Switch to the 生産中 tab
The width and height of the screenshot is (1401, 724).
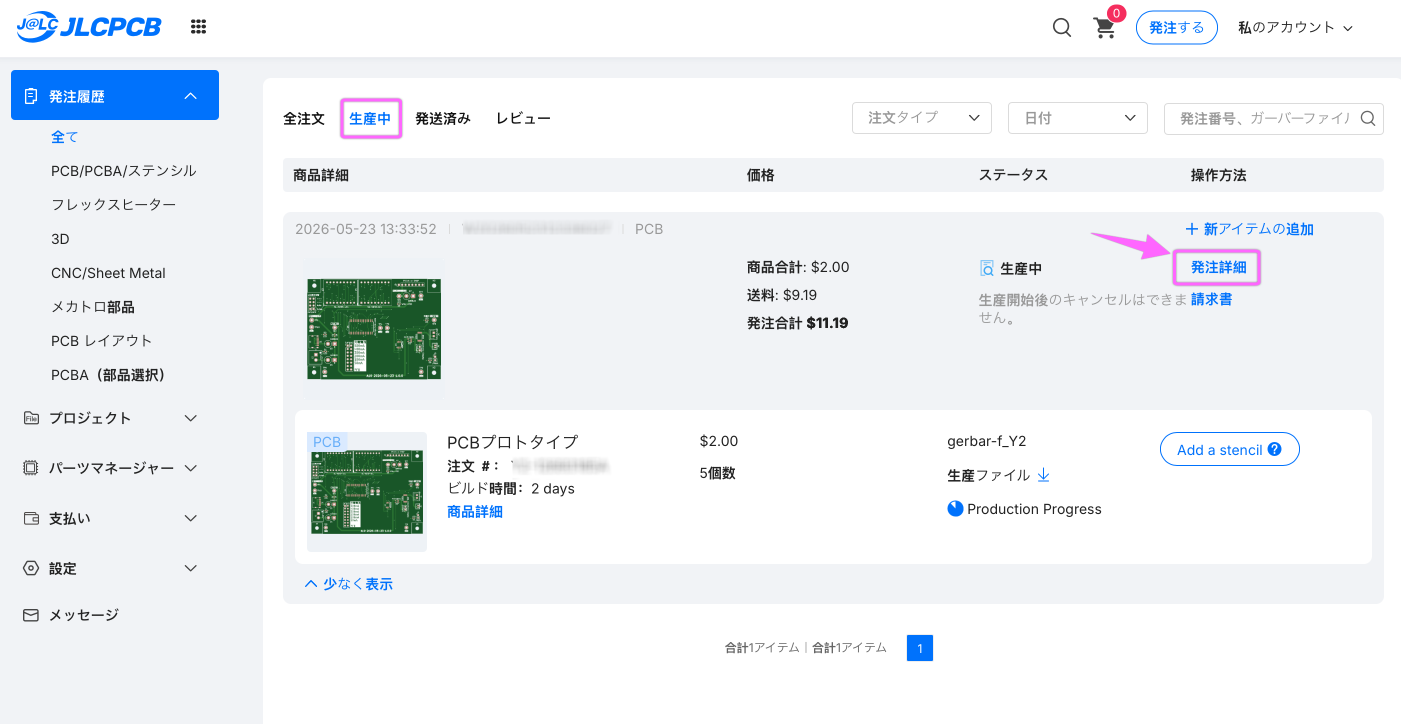[x=370, y=118]
